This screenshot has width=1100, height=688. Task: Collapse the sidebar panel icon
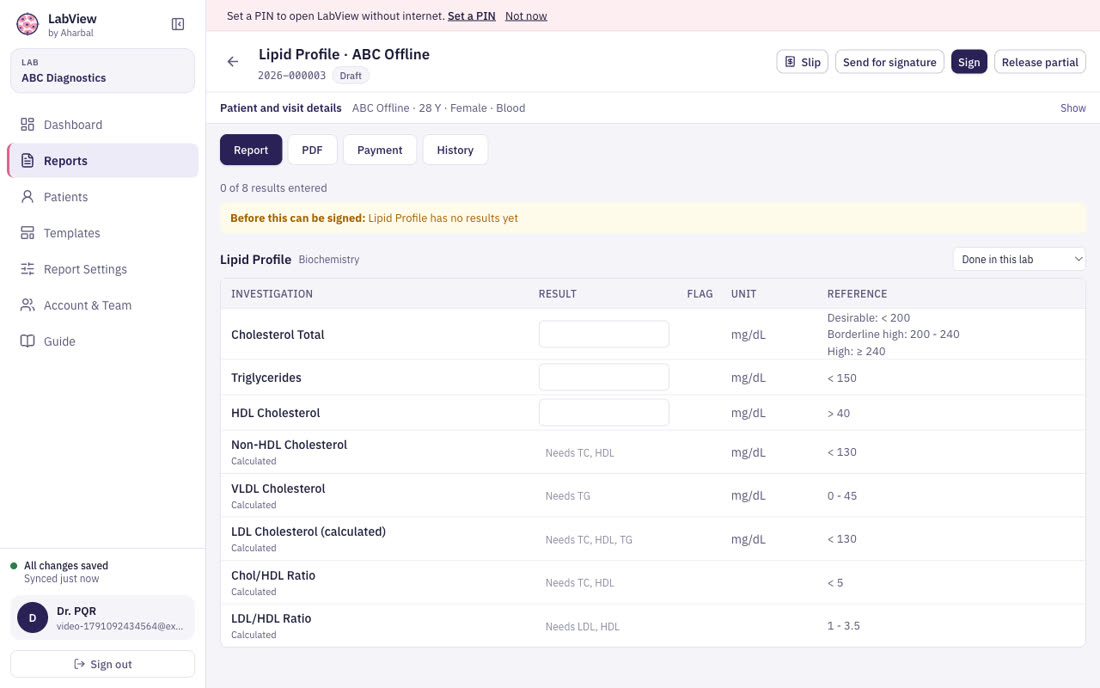178,25
